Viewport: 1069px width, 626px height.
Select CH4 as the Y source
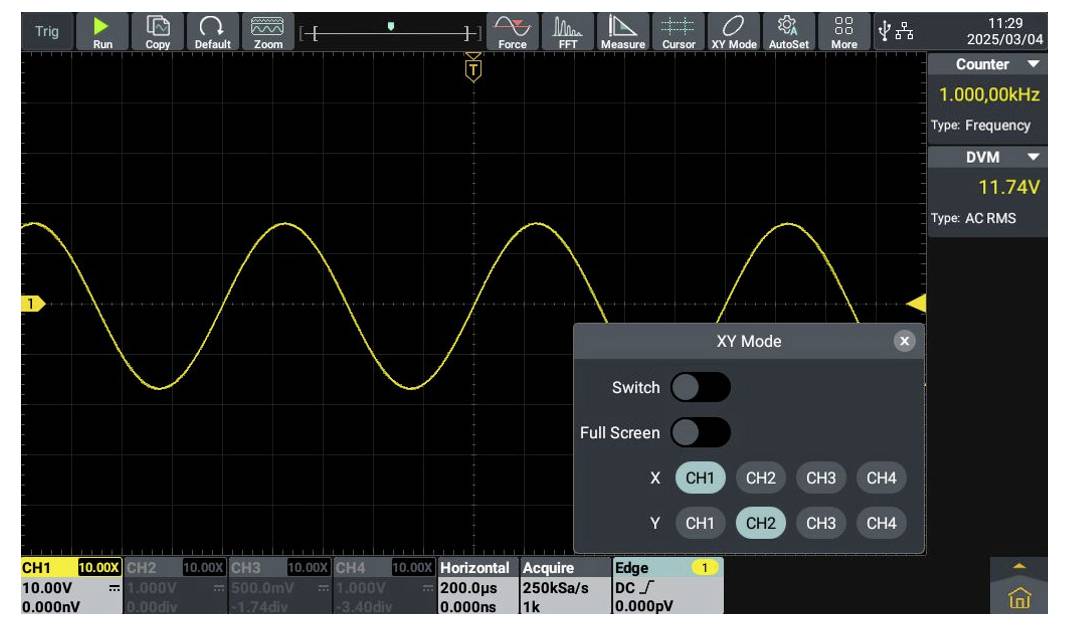coord(881,523)
